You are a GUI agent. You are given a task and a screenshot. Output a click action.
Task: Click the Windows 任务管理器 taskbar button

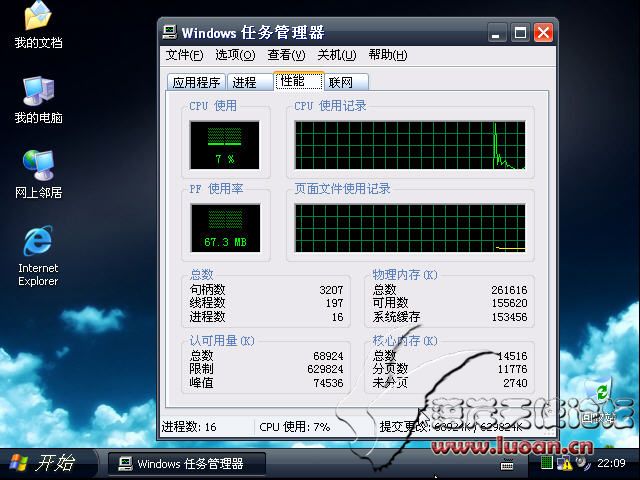point(187,464)
